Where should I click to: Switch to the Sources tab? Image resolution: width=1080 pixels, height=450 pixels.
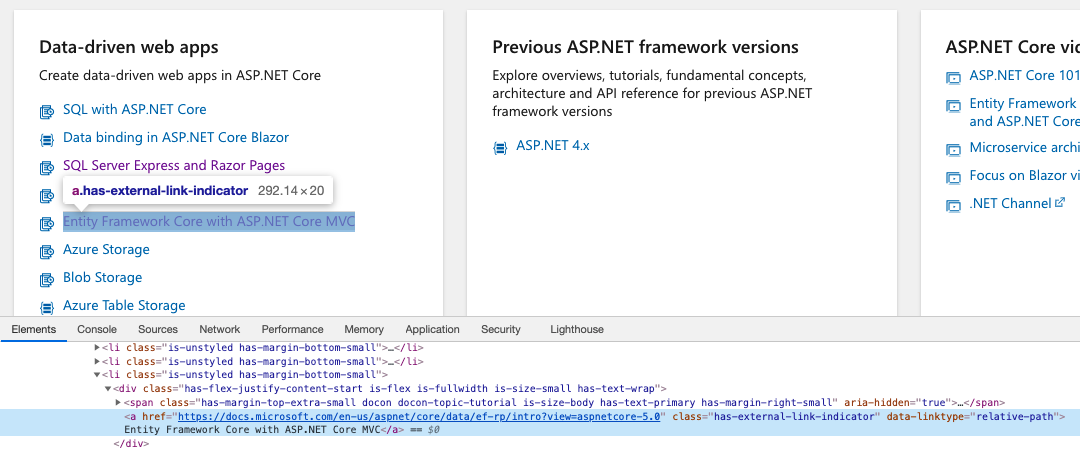158,329
